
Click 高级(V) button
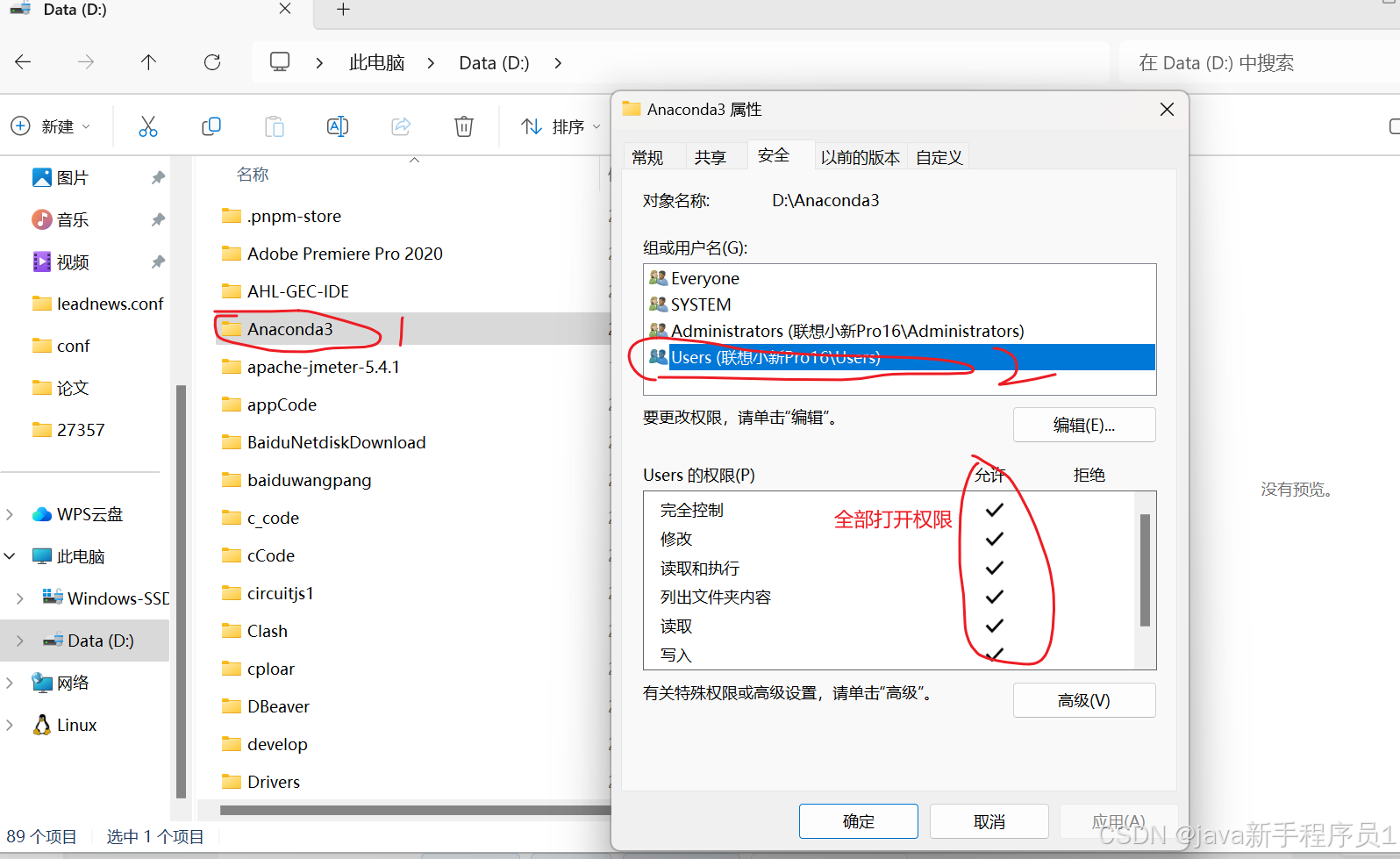click(x=1084, y=700)
